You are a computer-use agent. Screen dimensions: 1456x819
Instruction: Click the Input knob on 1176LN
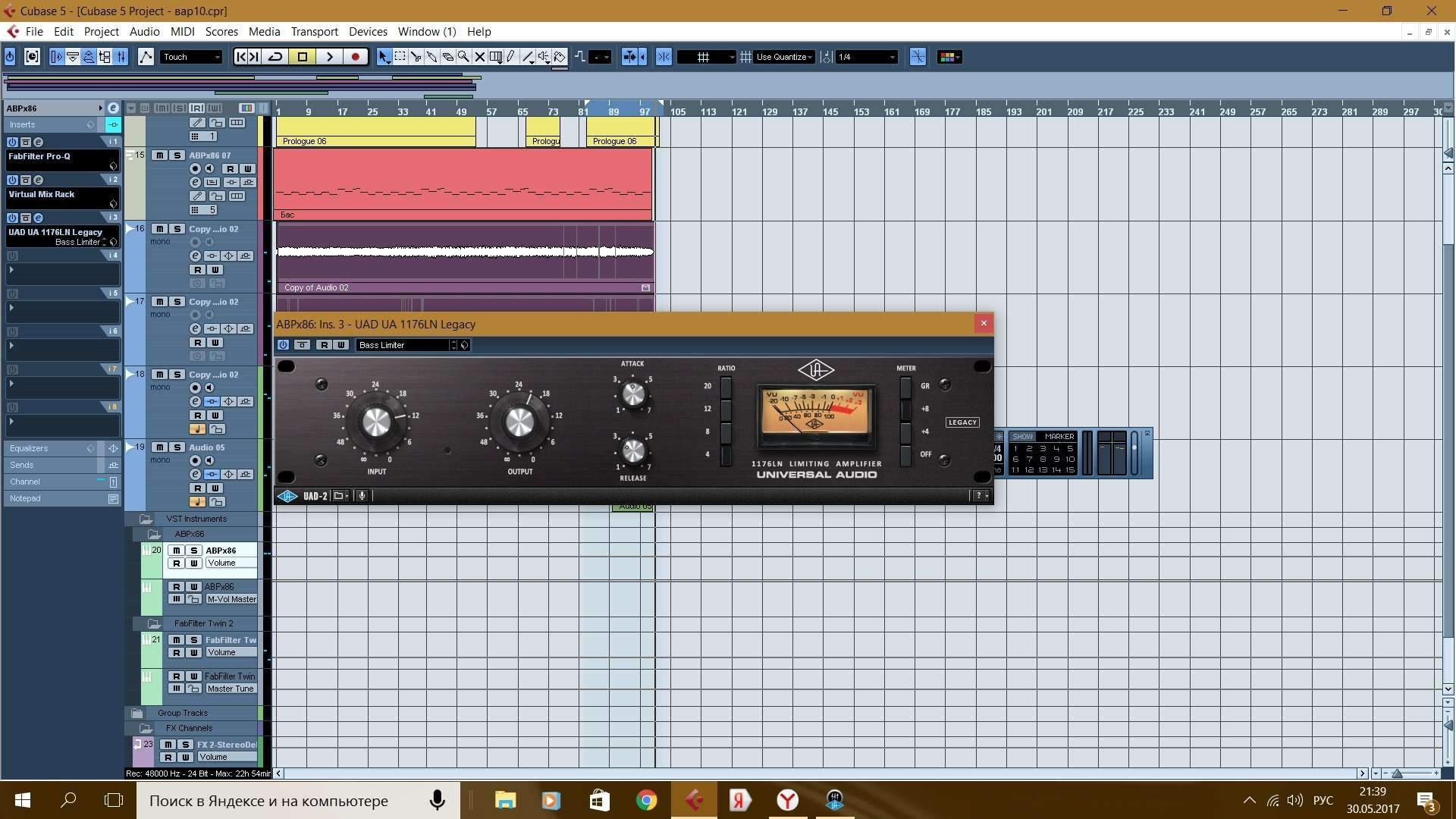coord(376,422)
